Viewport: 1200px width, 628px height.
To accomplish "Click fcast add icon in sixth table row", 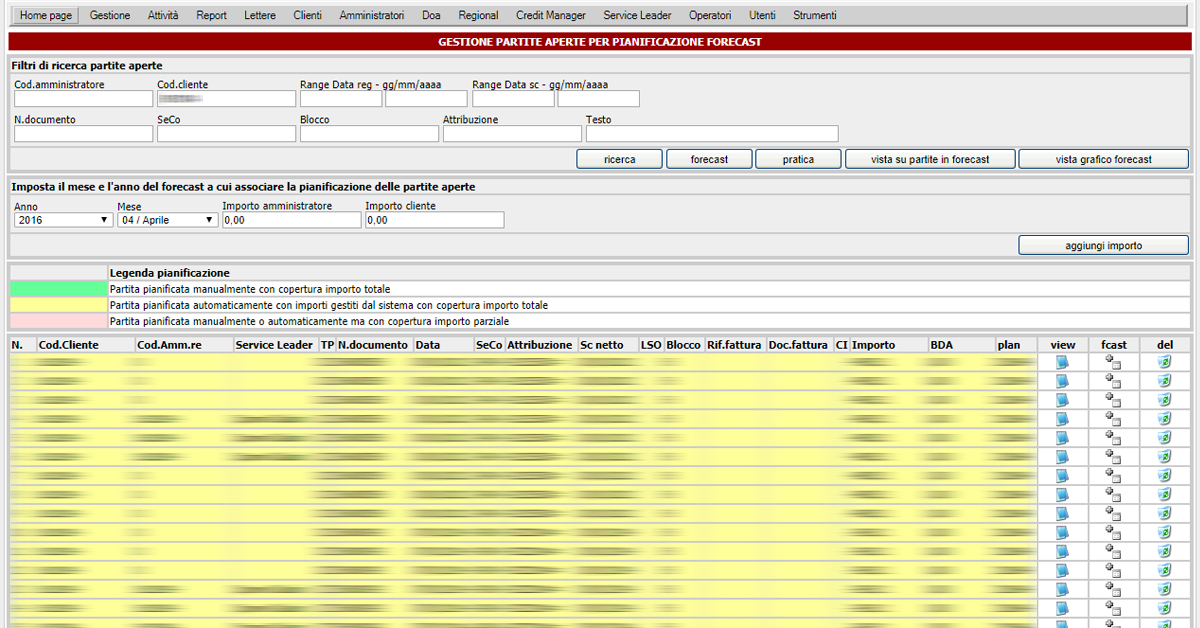I will (x=1113, y=457).
